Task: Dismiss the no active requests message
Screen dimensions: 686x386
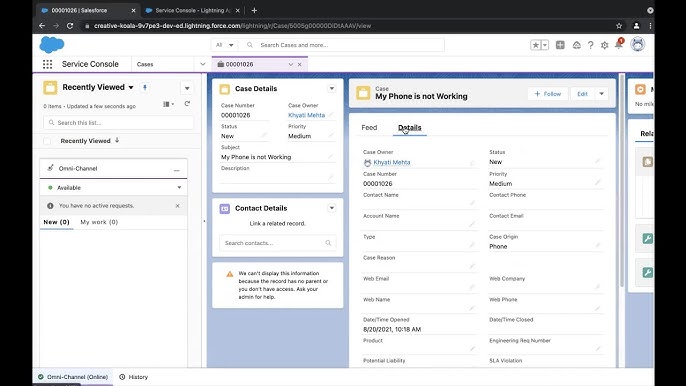Action: pyautogui.click(x=178, y=206)
